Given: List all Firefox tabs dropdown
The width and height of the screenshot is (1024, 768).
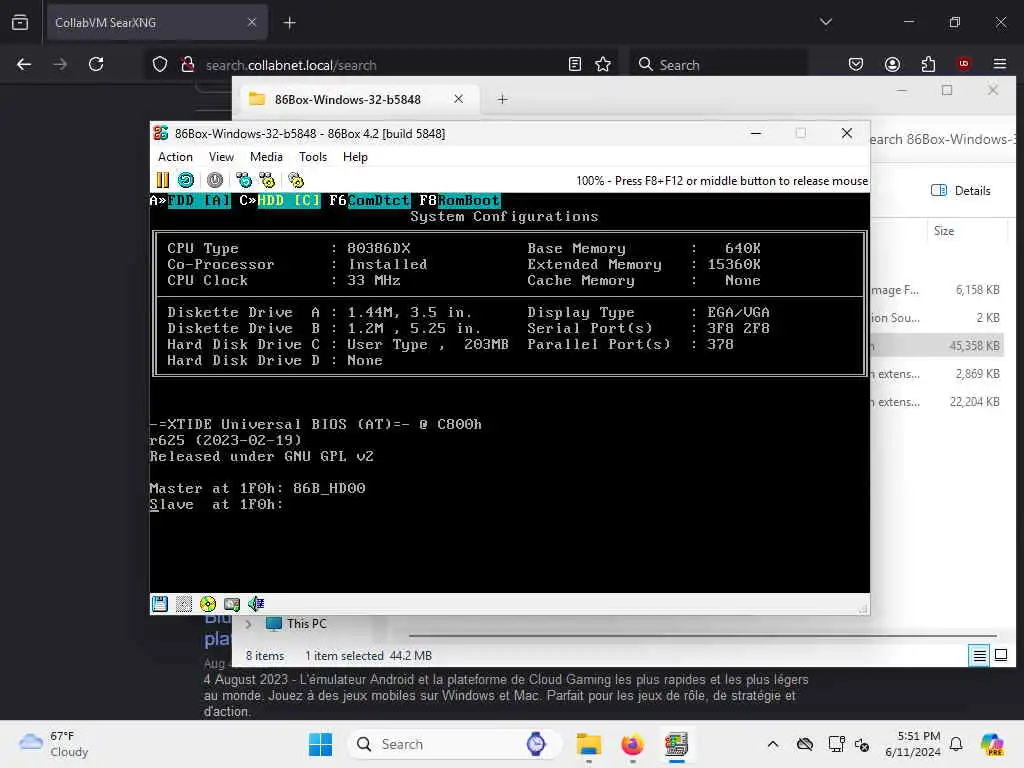Looking at the screenshot, I should click(x=825, y=22).
